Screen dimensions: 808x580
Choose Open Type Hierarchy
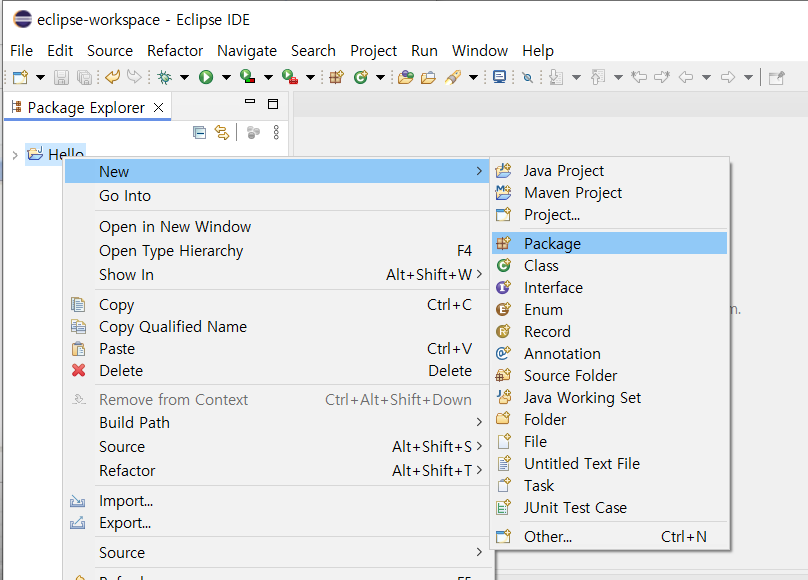(x=277, y=251)
